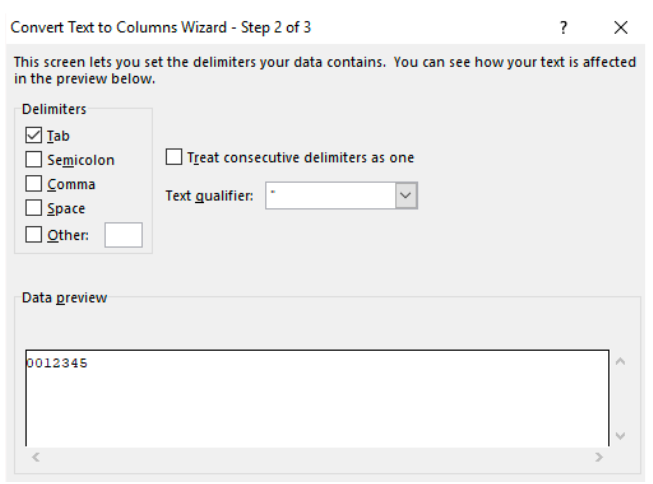The width and height of the screenshot is (653, 484).
Task: Click the vertical scrollbar track beside the preview
Action: click(x=620, y=399)
